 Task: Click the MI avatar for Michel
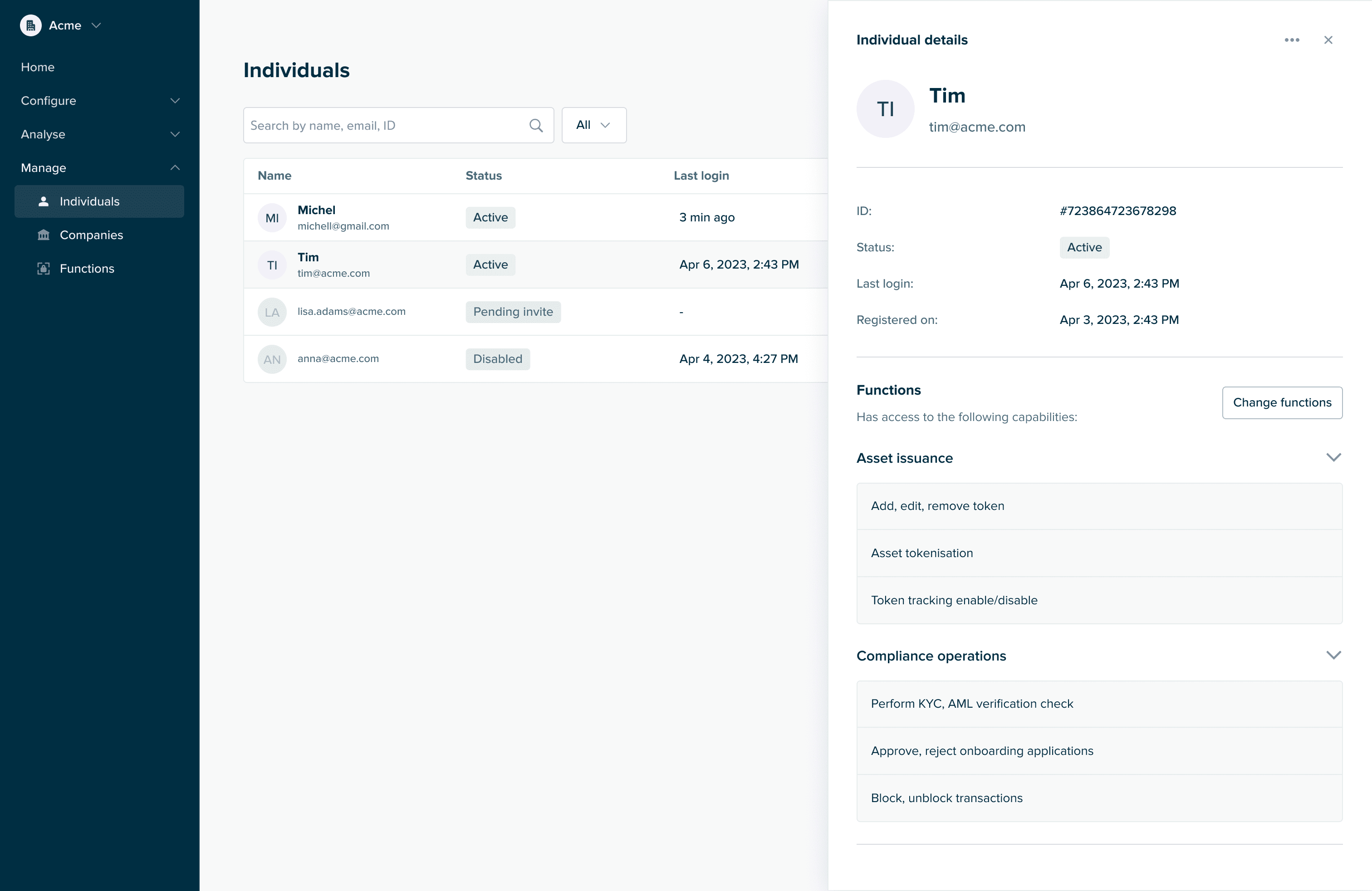(272, 218)
